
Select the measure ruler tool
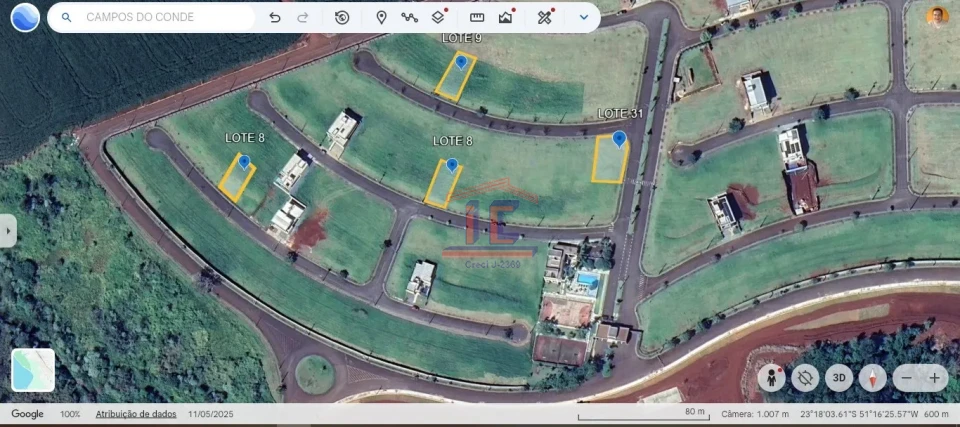(477, 17)
